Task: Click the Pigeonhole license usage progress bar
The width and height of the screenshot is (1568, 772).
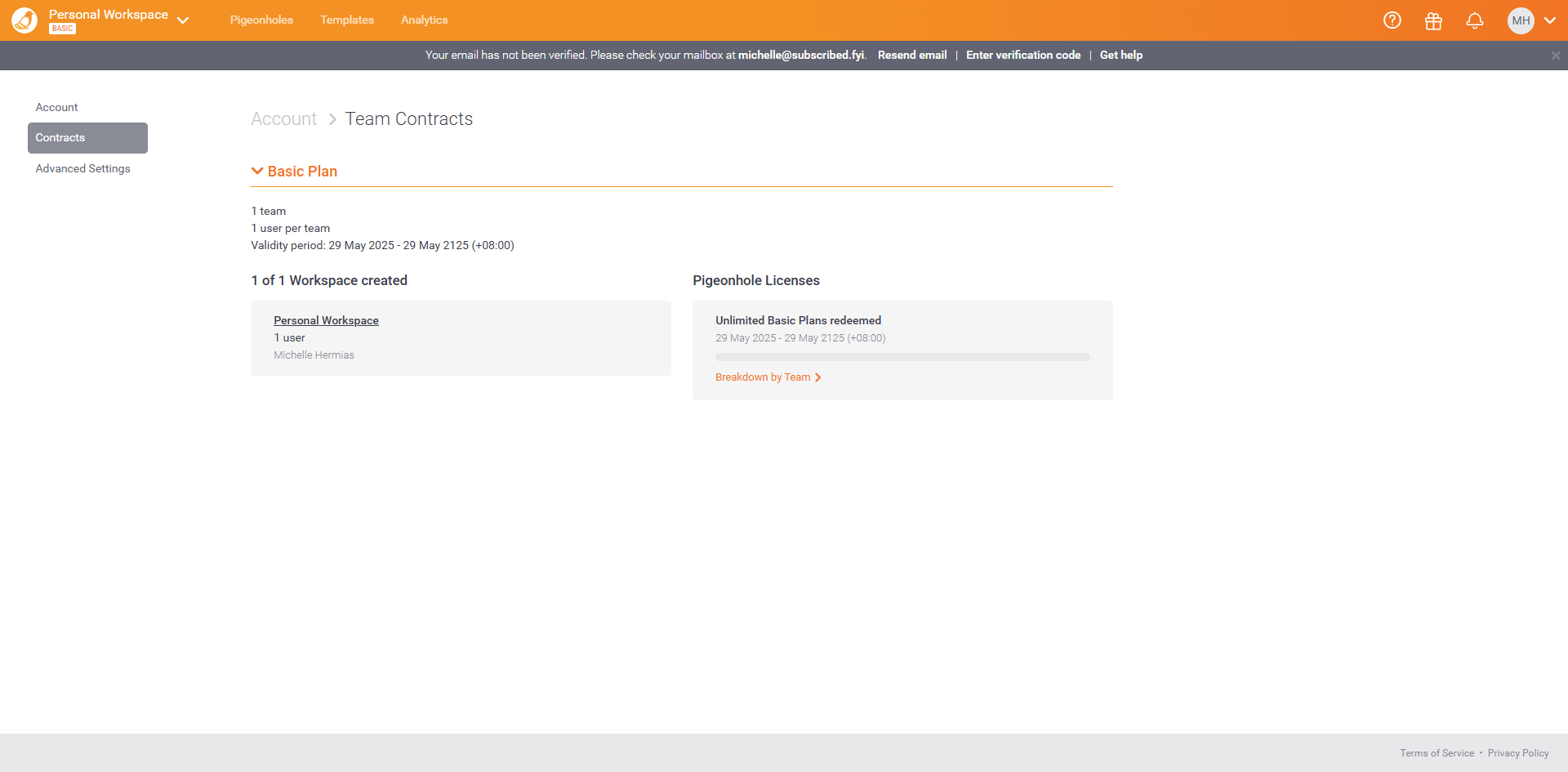Action: 902,357
